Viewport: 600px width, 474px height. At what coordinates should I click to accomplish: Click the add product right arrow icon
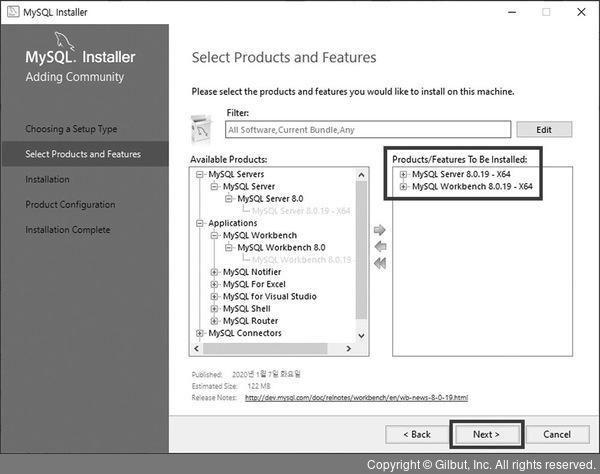380,230
